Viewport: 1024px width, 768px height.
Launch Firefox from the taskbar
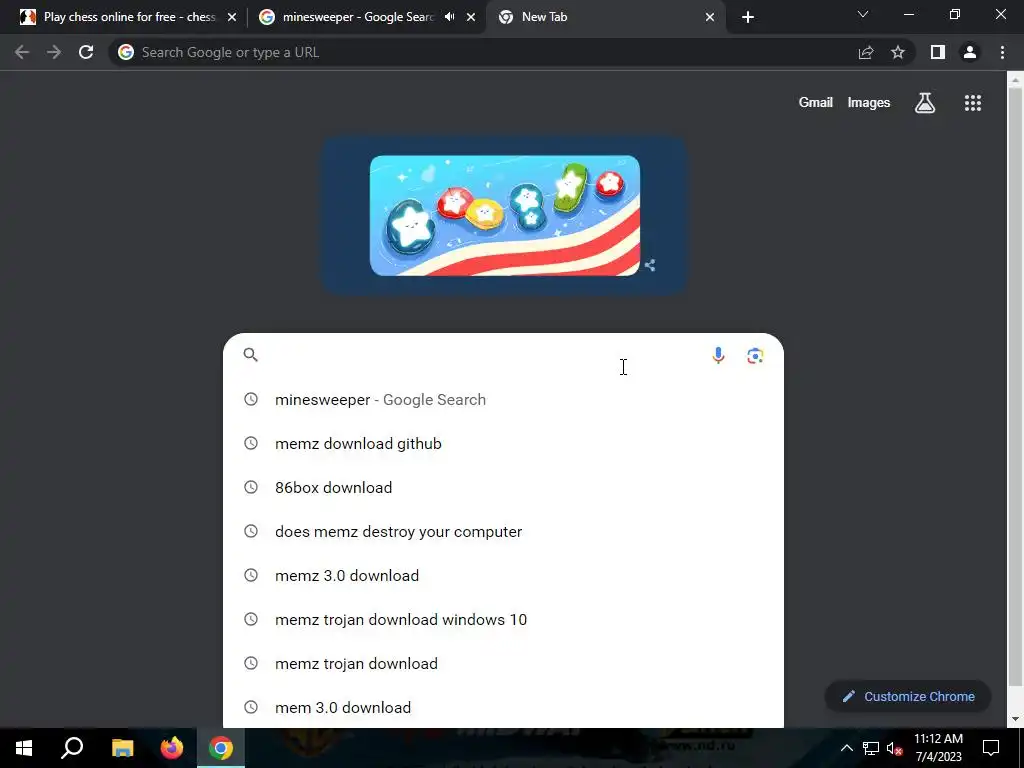172,748
